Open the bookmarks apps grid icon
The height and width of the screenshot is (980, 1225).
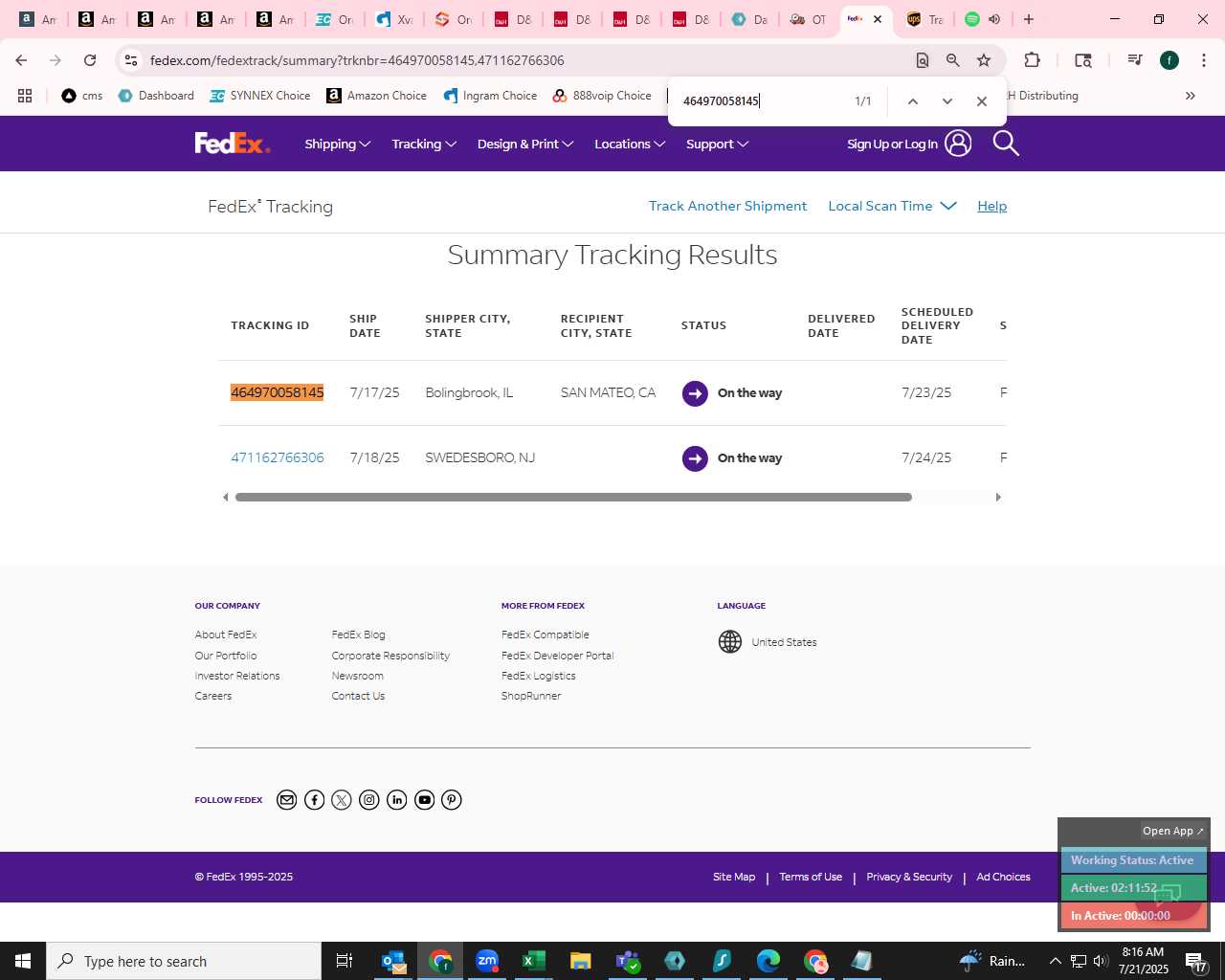click(x=25, y=96)
